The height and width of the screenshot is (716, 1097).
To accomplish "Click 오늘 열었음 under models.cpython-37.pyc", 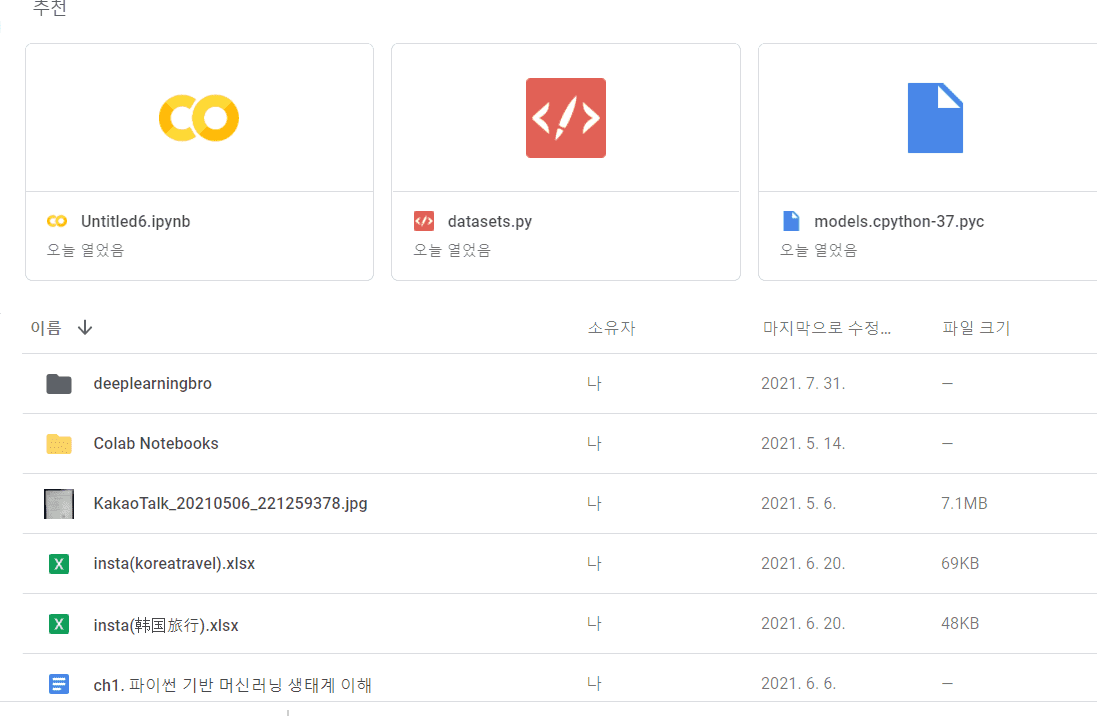I will click(x=819, y=250).
